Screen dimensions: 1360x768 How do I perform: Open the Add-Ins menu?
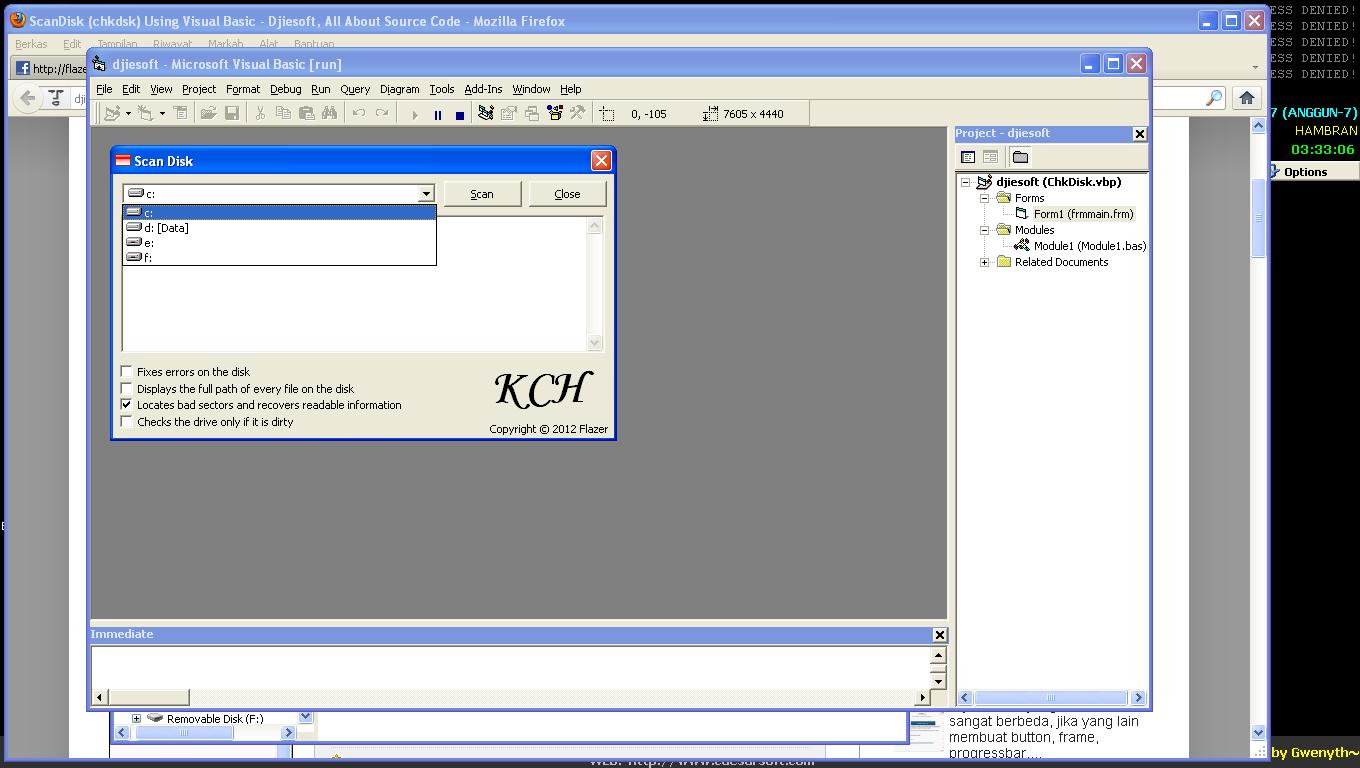tap(483, 89)
